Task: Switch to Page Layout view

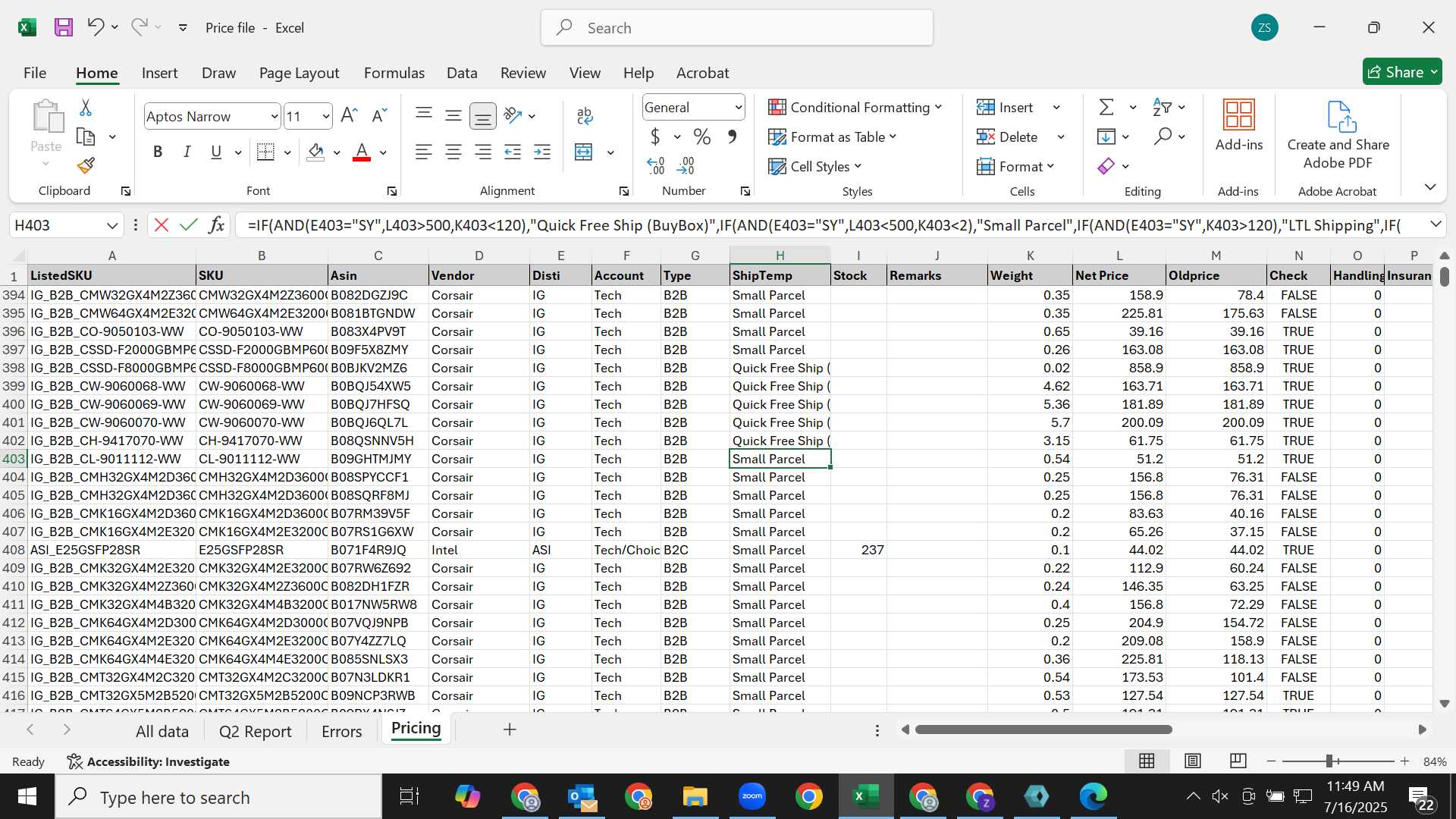Action: [x=1192, y=761]
